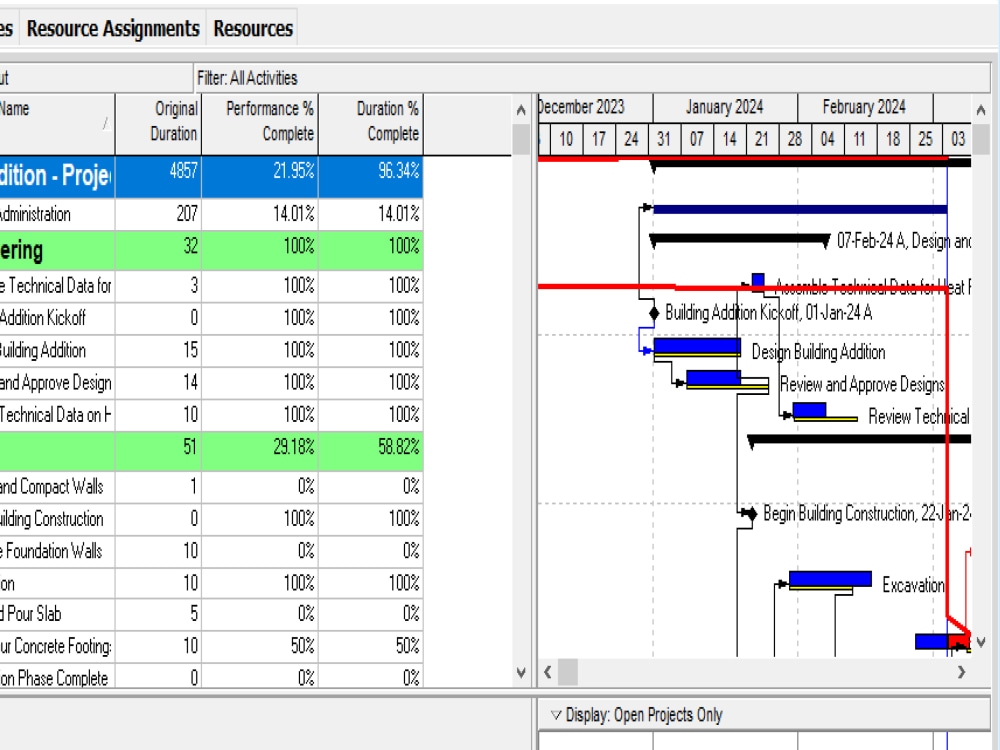The image size is (1000, 750).
Task: Select the Design Building Addition Gantt bar
Action: click(696, 345)
